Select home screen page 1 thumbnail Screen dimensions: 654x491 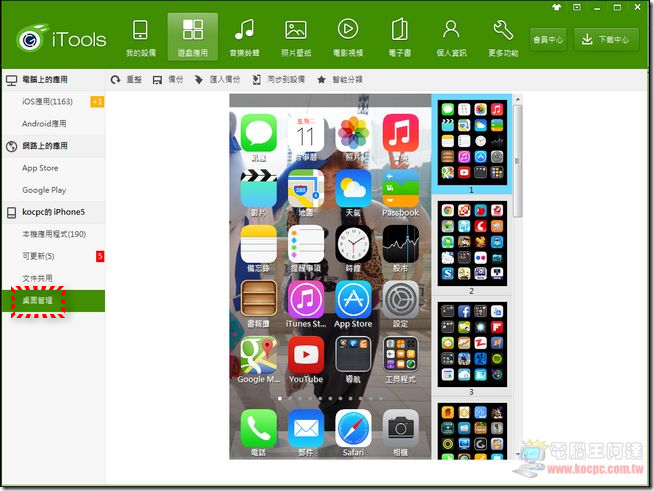tap(472, 142)
